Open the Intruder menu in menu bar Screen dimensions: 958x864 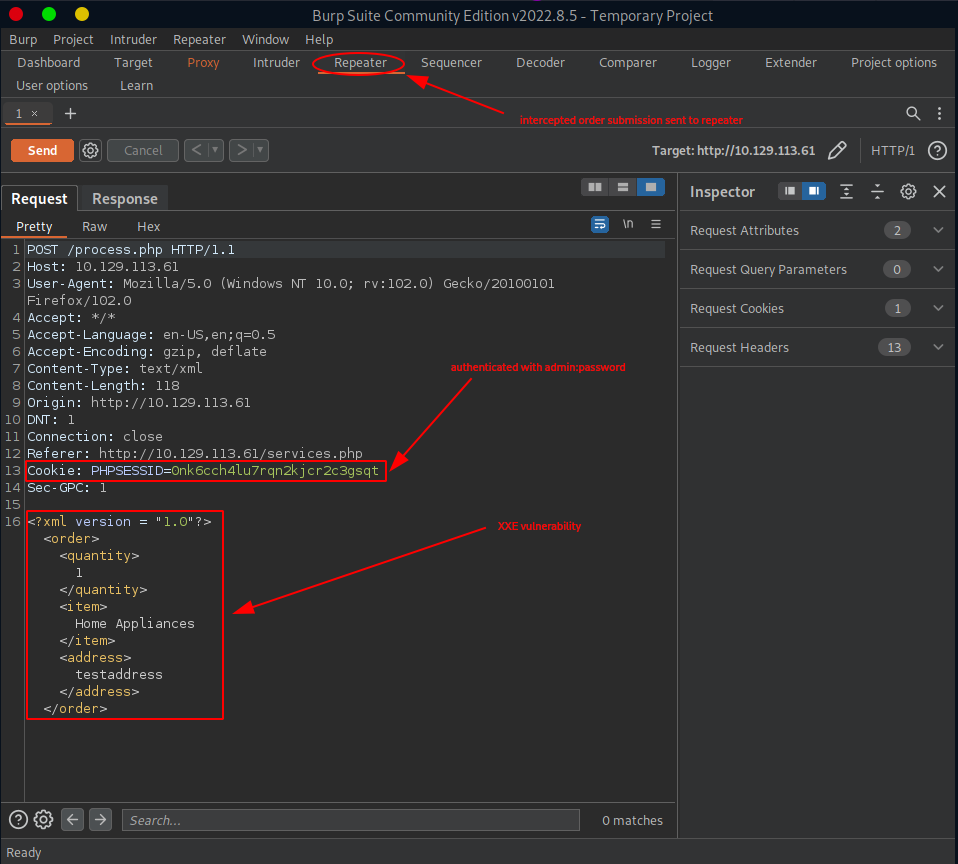coord(133,39)
